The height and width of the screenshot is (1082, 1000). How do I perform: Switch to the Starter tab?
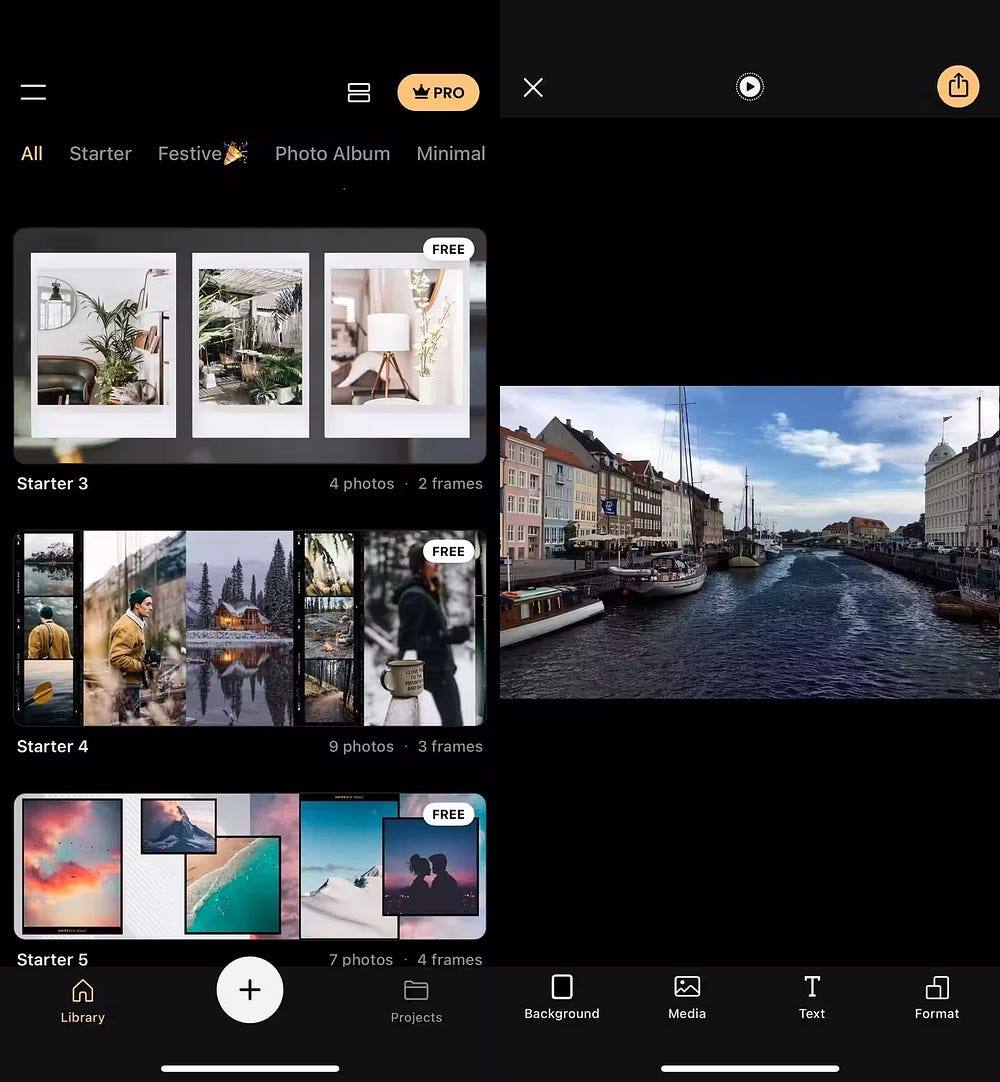(x=100, y=153)
